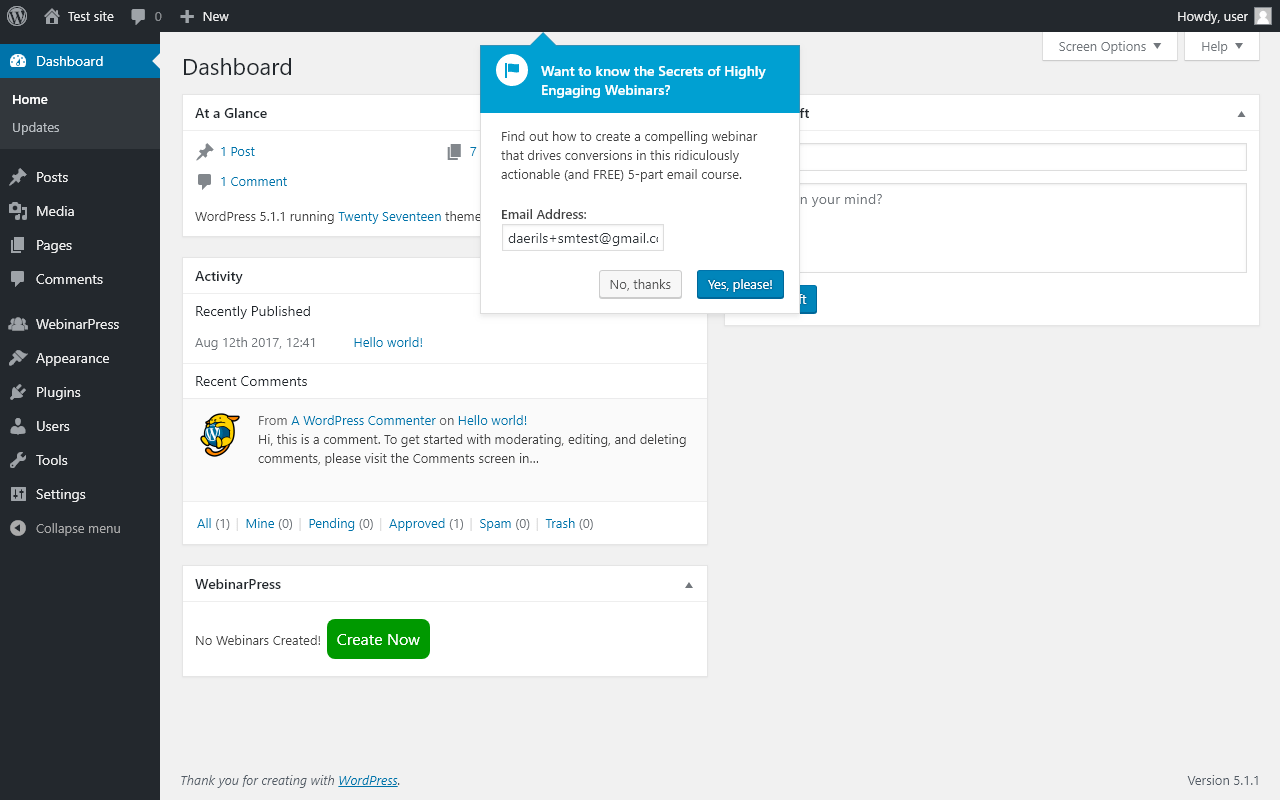Filter comments by Spam
This screenshot has width=1280, height=800.
495,523
